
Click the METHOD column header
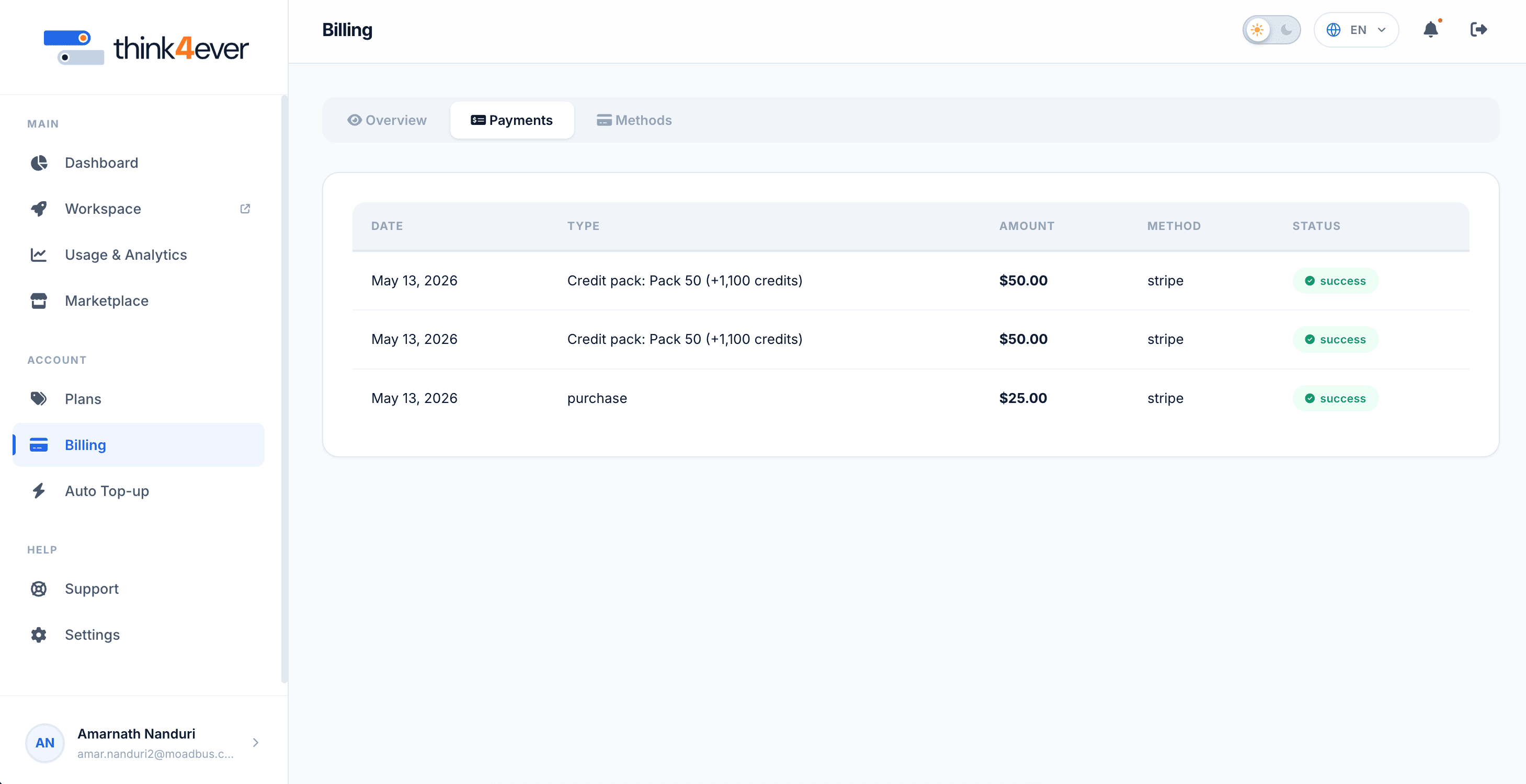point(1174,226)
